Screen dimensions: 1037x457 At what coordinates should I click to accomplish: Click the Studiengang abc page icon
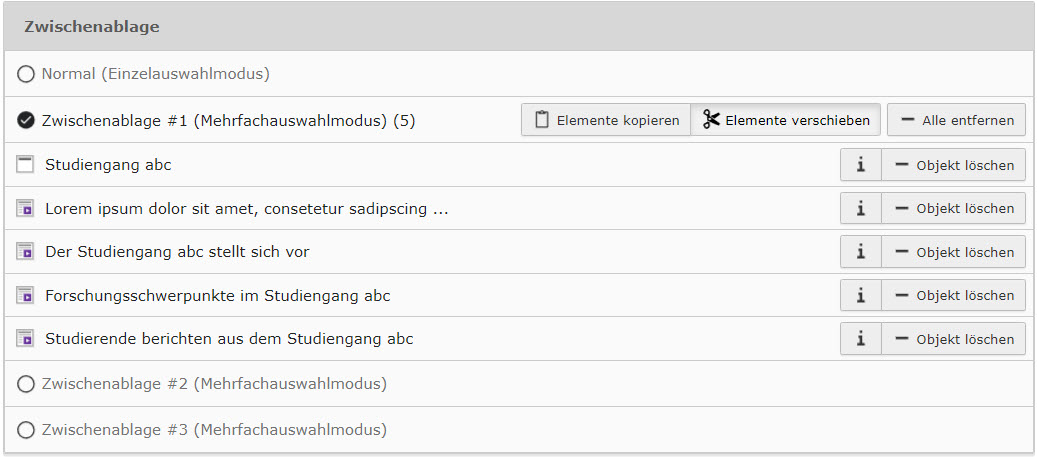tap(26, 165)
